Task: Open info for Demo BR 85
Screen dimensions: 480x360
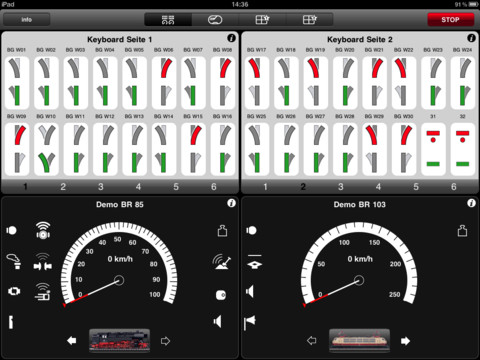Action: pyautogui.click(x=231, y=203)
